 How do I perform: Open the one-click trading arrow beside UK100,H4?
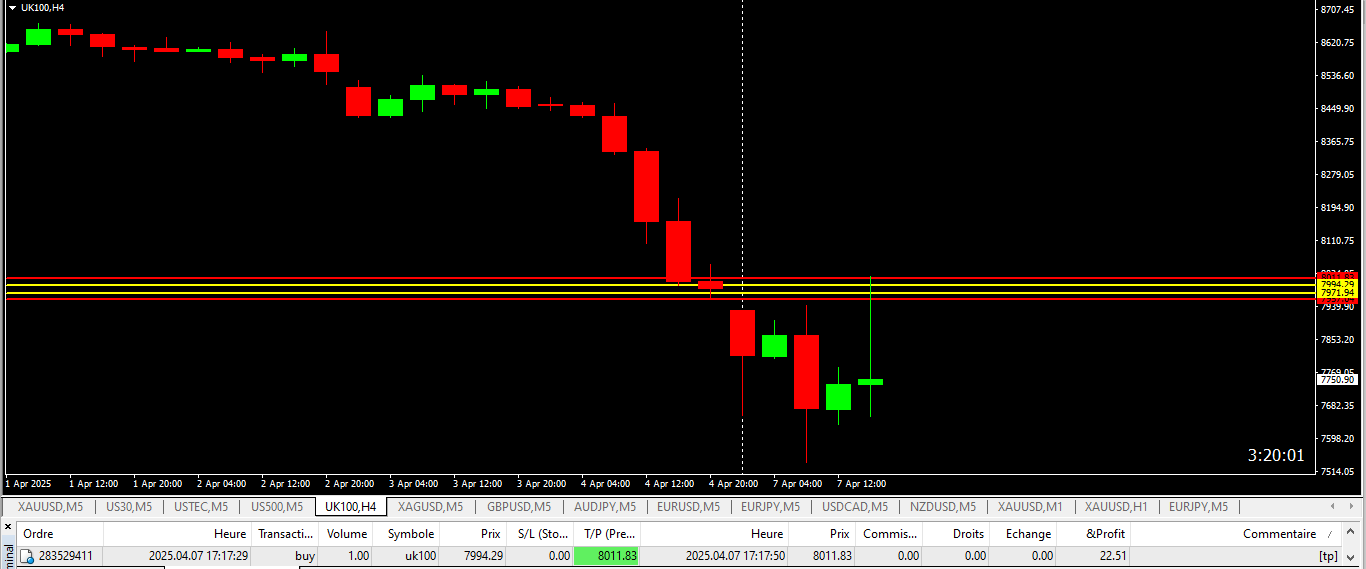pos(12,8)
